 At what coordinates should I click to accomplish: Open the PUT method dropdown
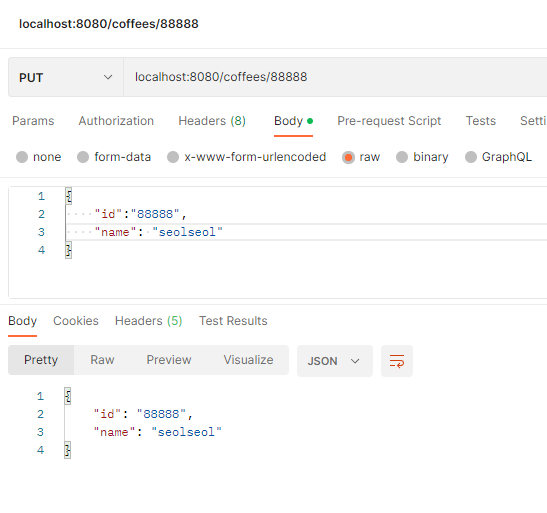tap(66, 77)
